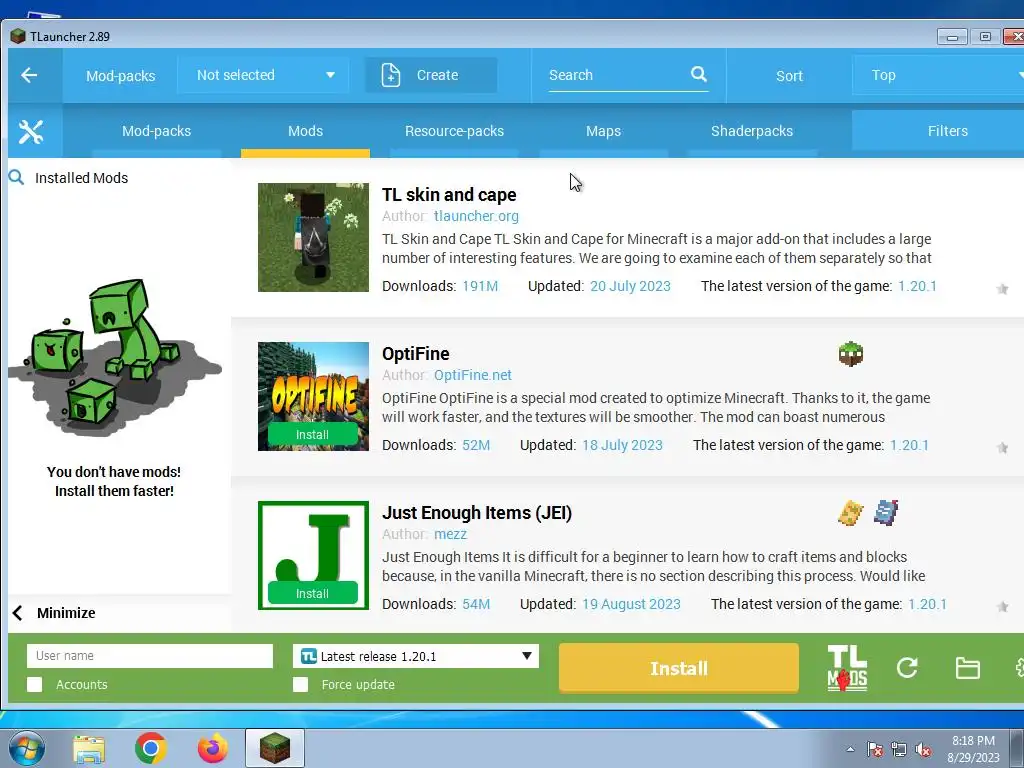Open Windows Start button
This screenshot has height=768, width=1024.
[x=26, y=748]
